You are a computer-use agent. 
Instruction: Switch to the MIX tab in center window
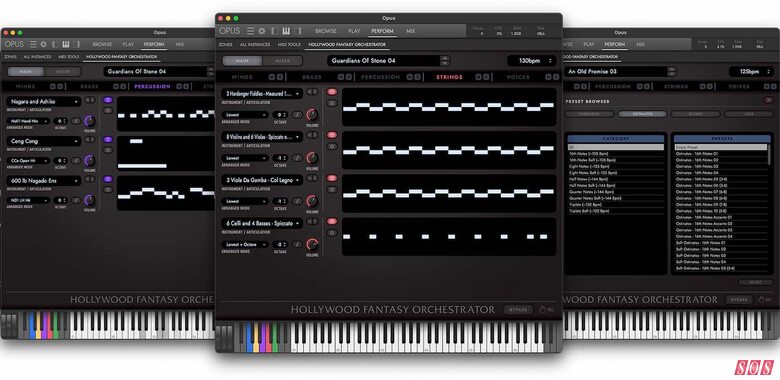tap(410, 31)
